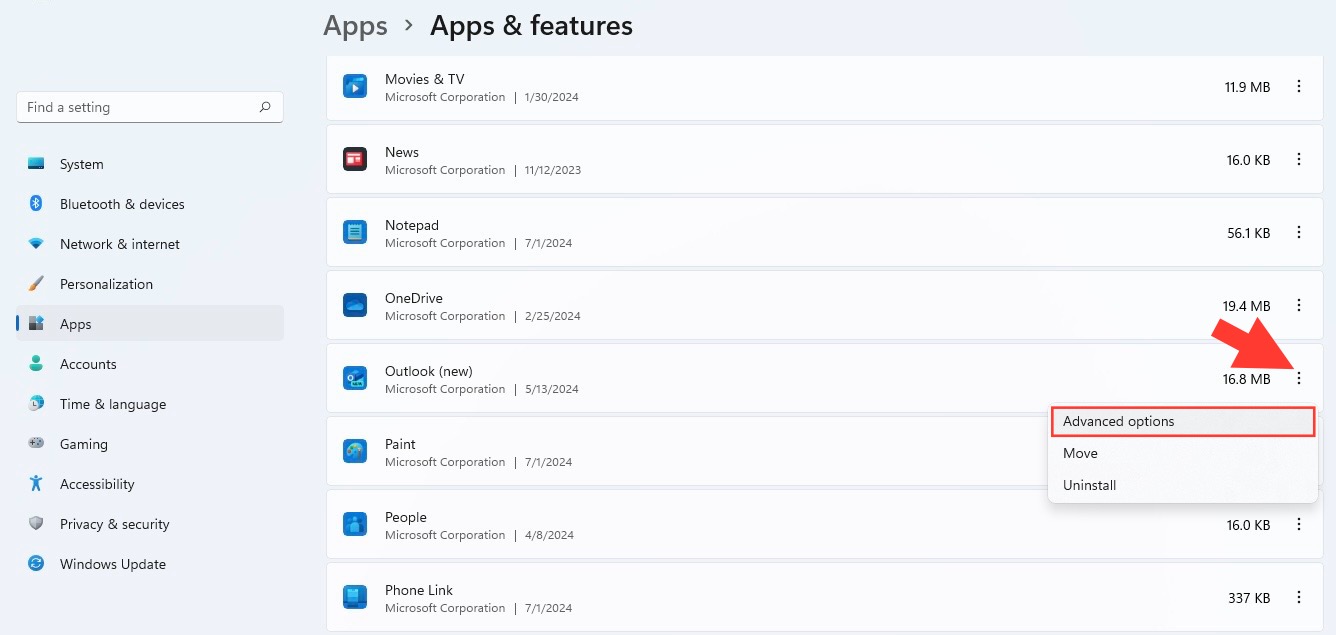1336x635 pixels.
Task: Click the 2/25/2024 date for OneDrive
Action: (x=553, y=316)
